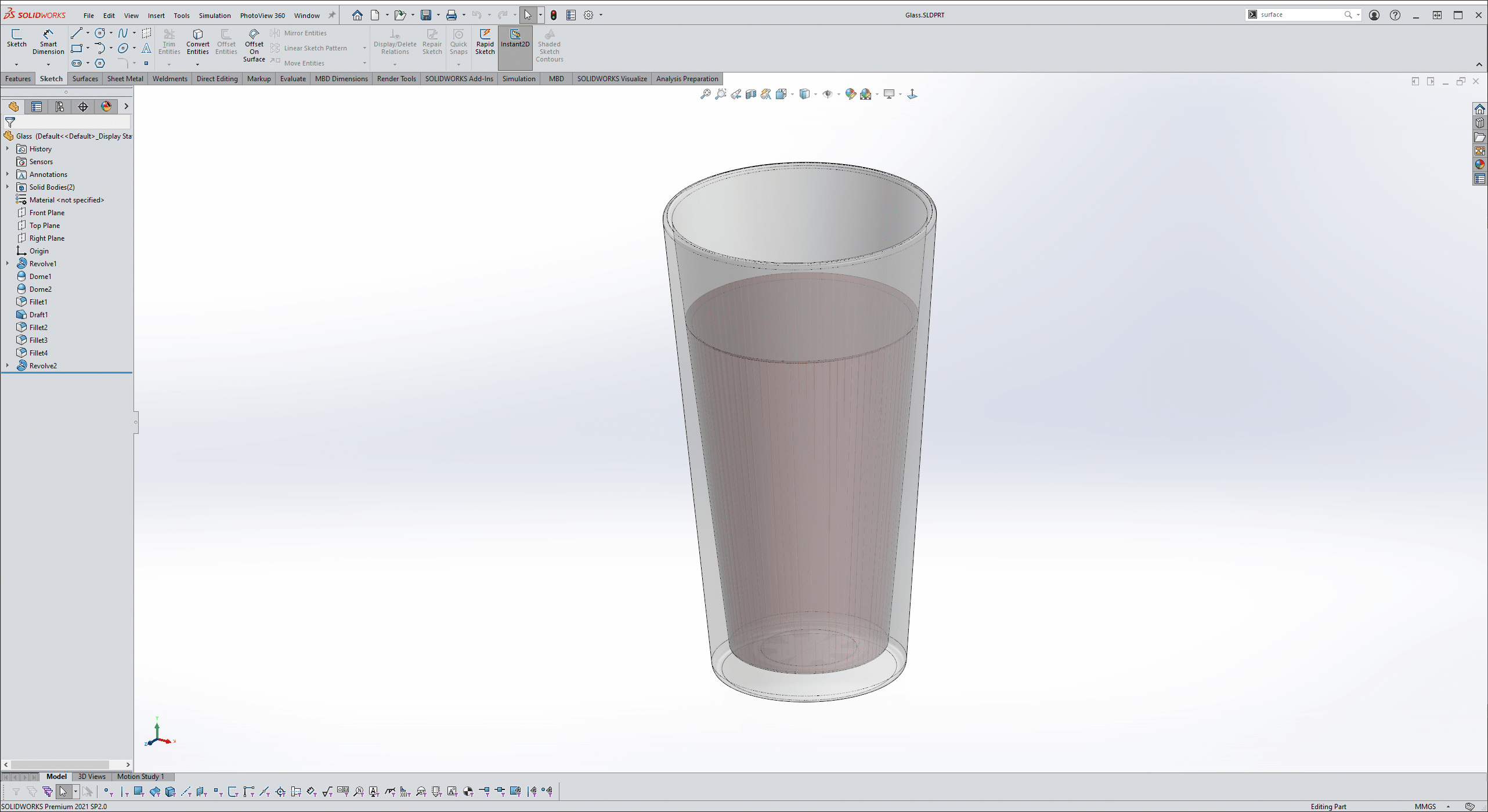Open ConfigurationManager tab icon
1488x812 pixels.
60,107
